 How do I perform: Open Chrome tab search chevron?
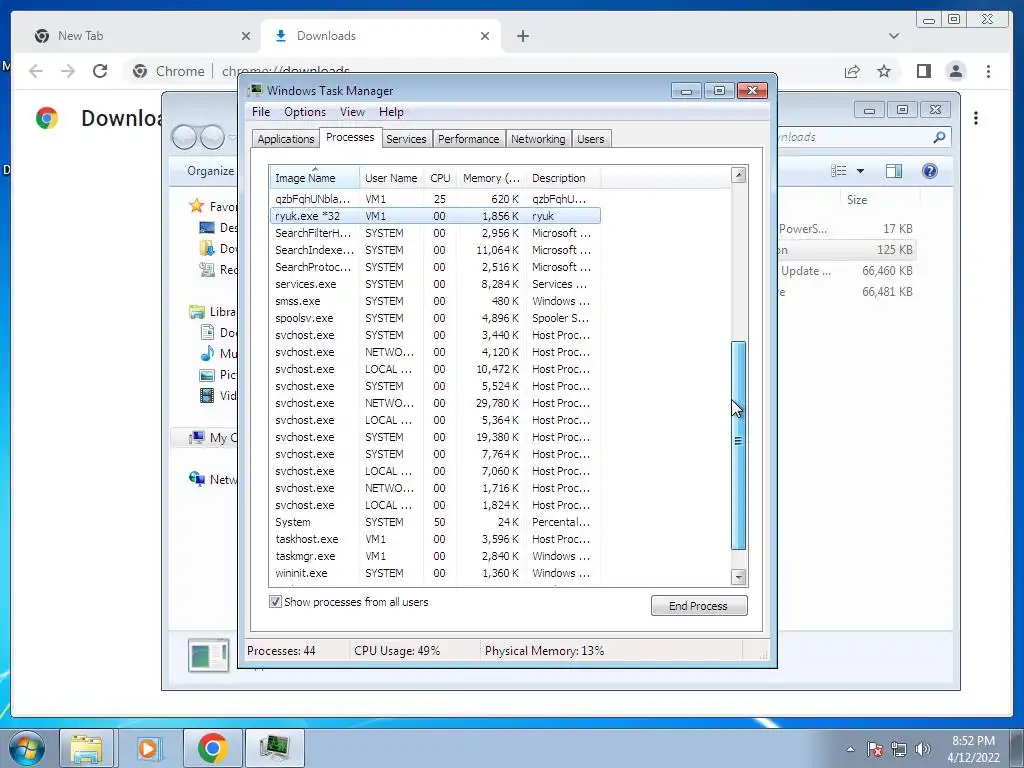(x=894, y=36)
